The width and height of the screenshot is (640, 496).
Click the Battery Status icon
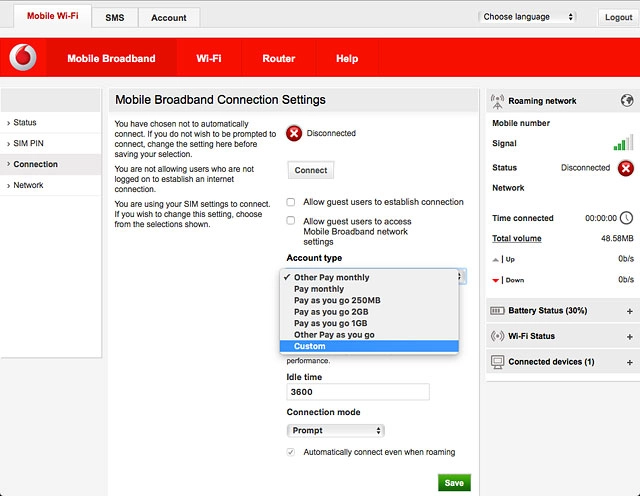coord(498,311)
